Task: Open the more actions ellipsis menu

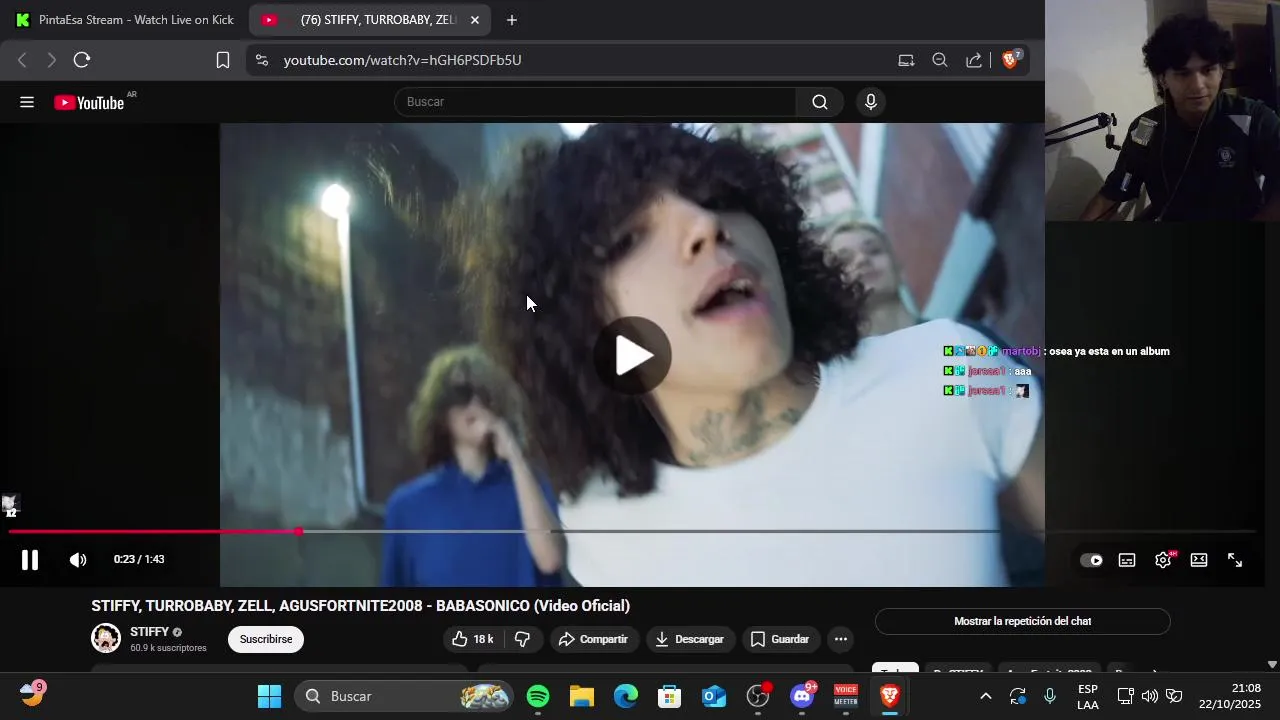Action: (x=841, y=639)
